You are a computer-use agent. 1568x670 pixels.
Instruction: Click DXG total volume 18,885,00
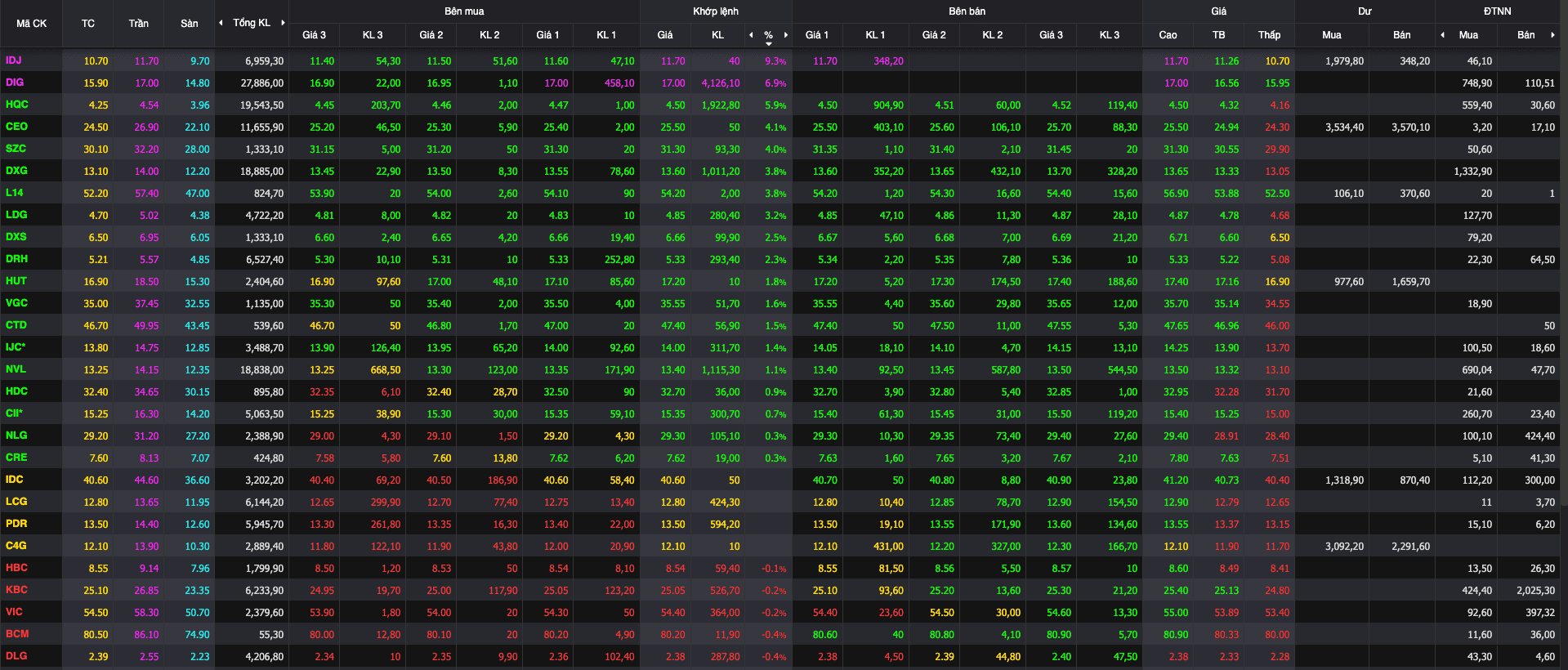coord(262,172)
